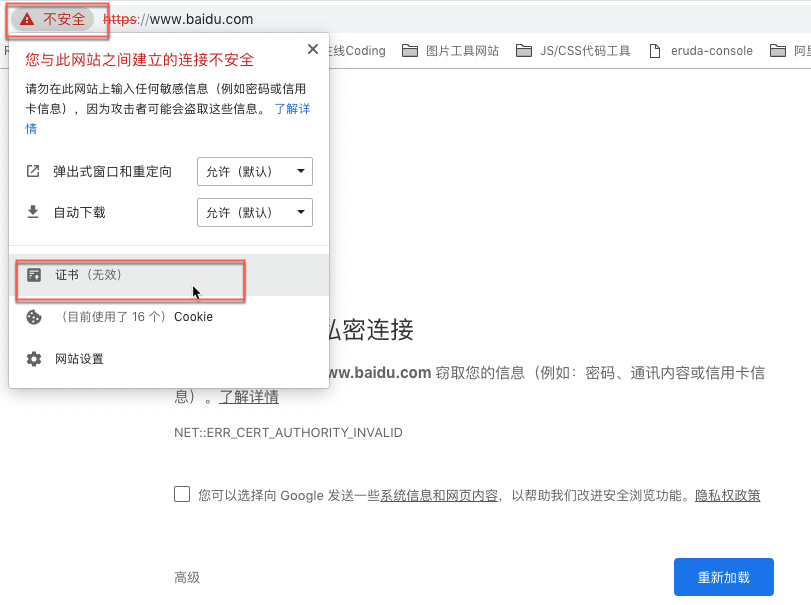Open the 系统信息和网页内容 link

click(439, 495)
